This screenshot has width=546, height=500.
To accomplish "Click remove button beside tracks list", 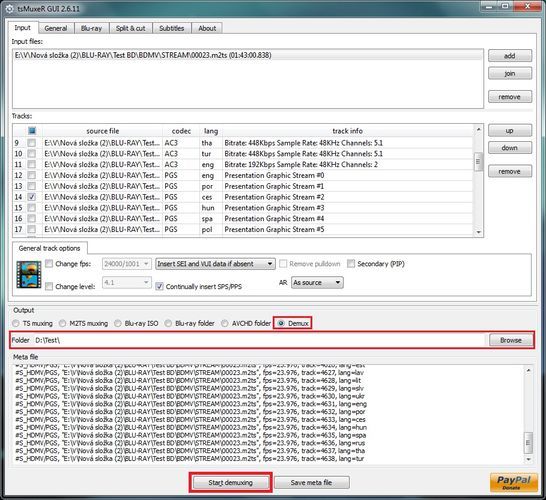I will 510,171.
